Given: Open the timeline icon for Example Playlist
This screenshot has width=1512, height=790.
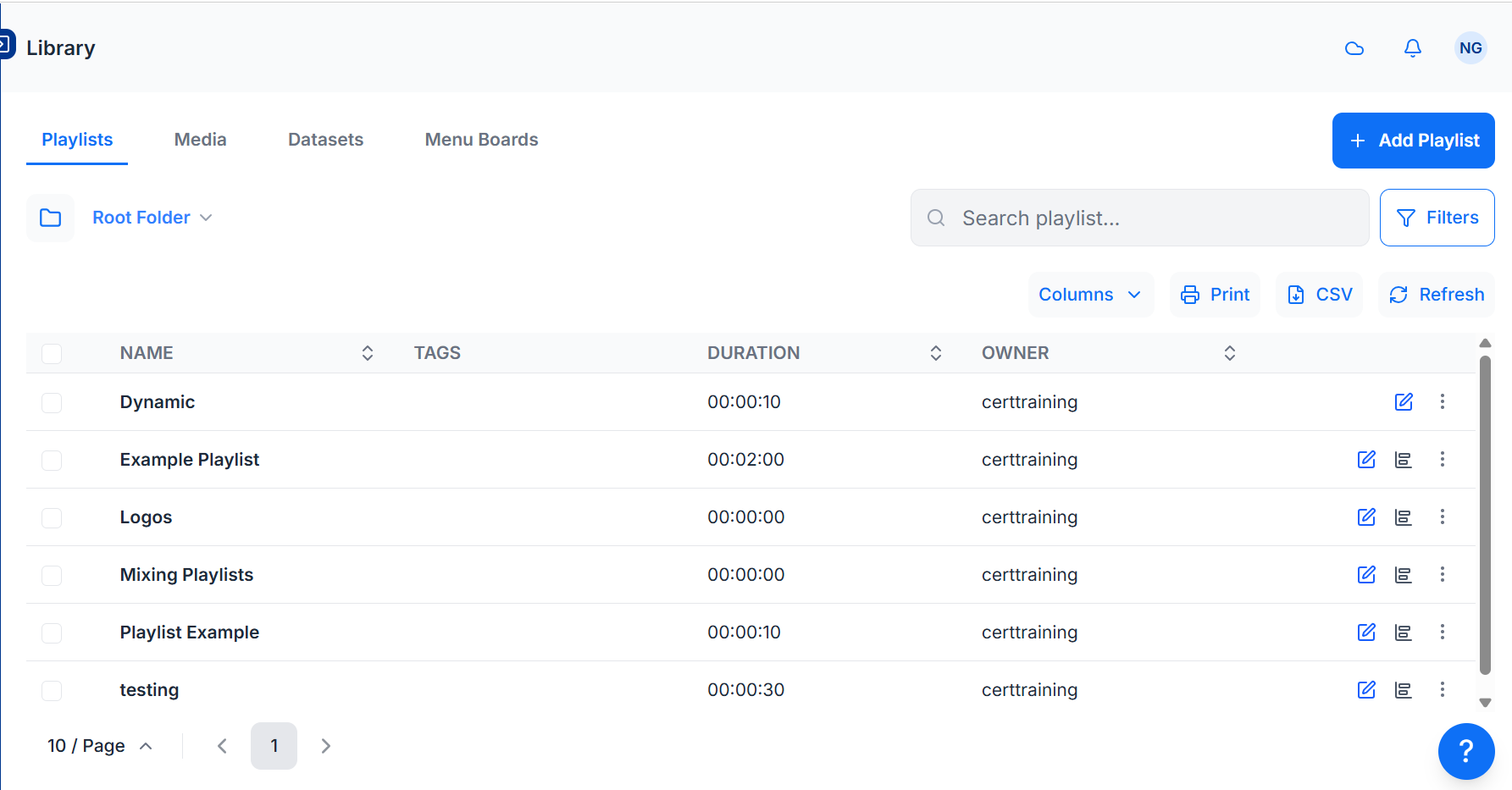Looking at the screenshot, I should [1404, 459].
